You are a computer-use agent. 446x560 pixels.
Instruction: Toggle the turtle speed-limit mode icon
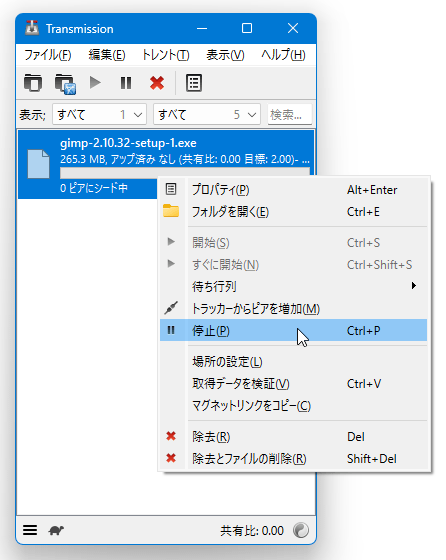tap(56, 530)
